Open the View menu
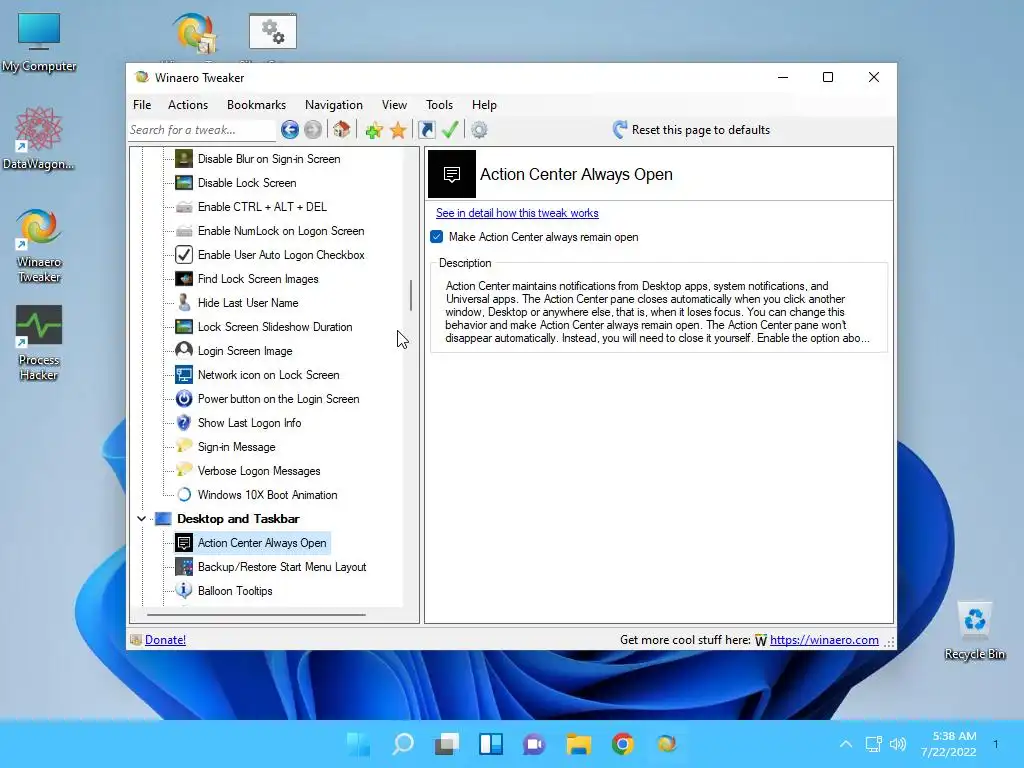The image size is (1024, 768). (x=394, y=104)
